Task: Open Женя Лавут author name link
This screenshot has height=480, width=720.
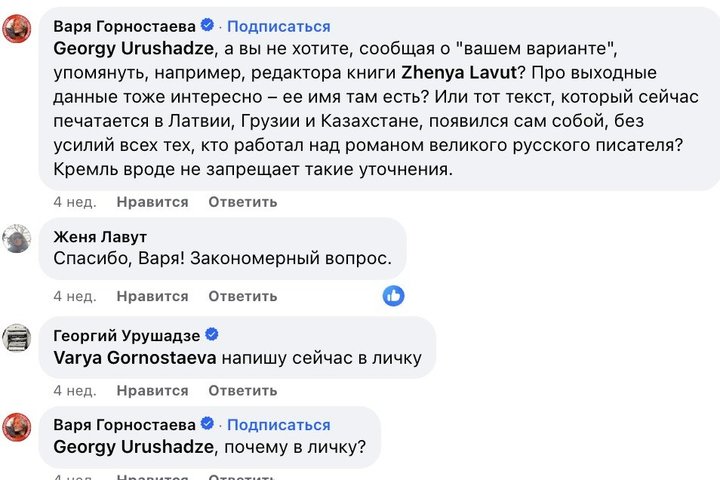Action: tap(99, 237)
